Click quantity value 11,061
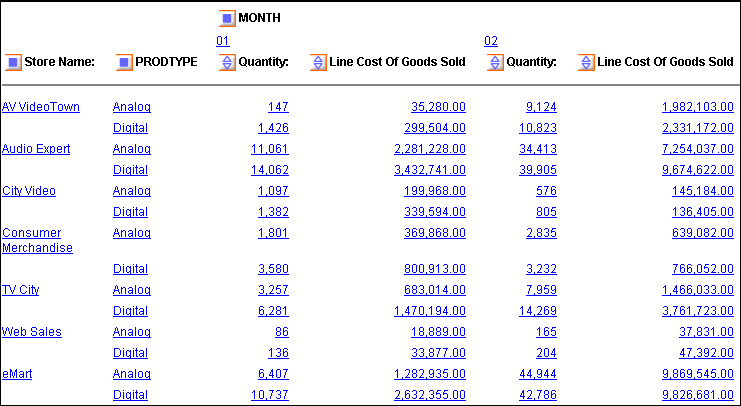This screenshot has height=406, width=741. (270, 149)
